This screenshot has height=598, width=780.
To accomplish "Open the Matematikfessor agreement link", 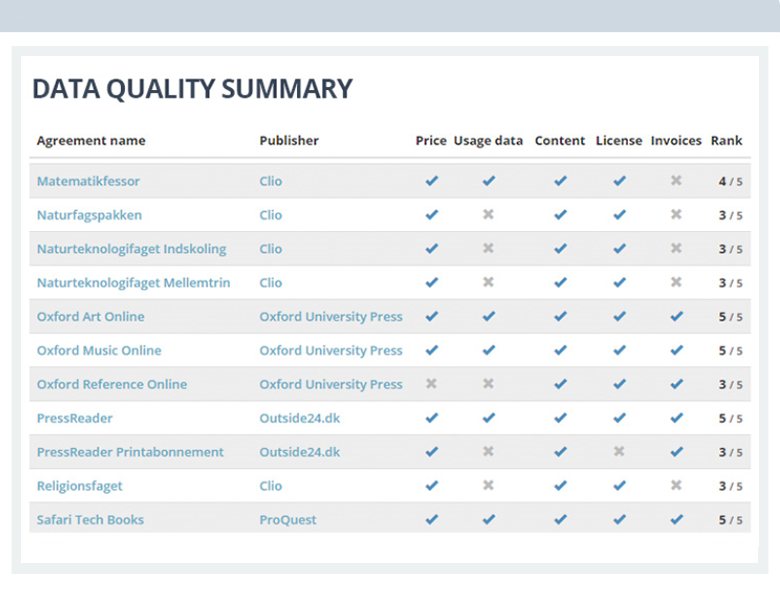I will pyautogui.click(x=88, y=181).
